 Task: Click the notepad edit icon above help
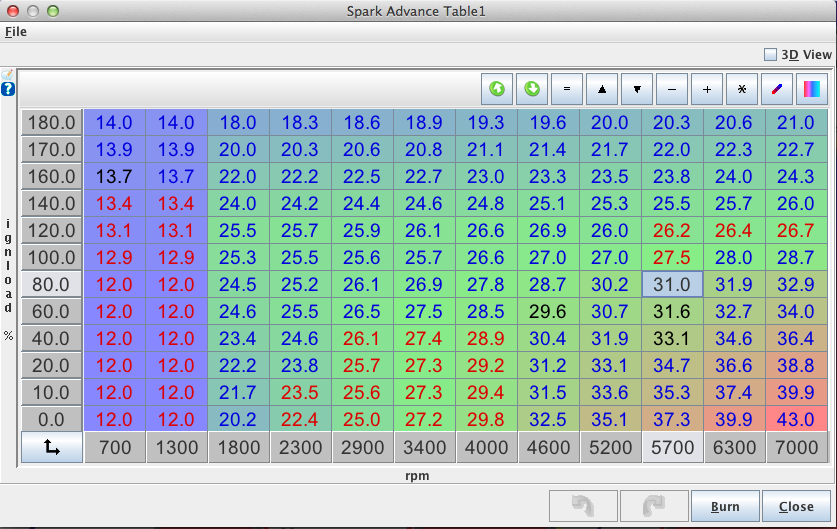click(8, 75)
